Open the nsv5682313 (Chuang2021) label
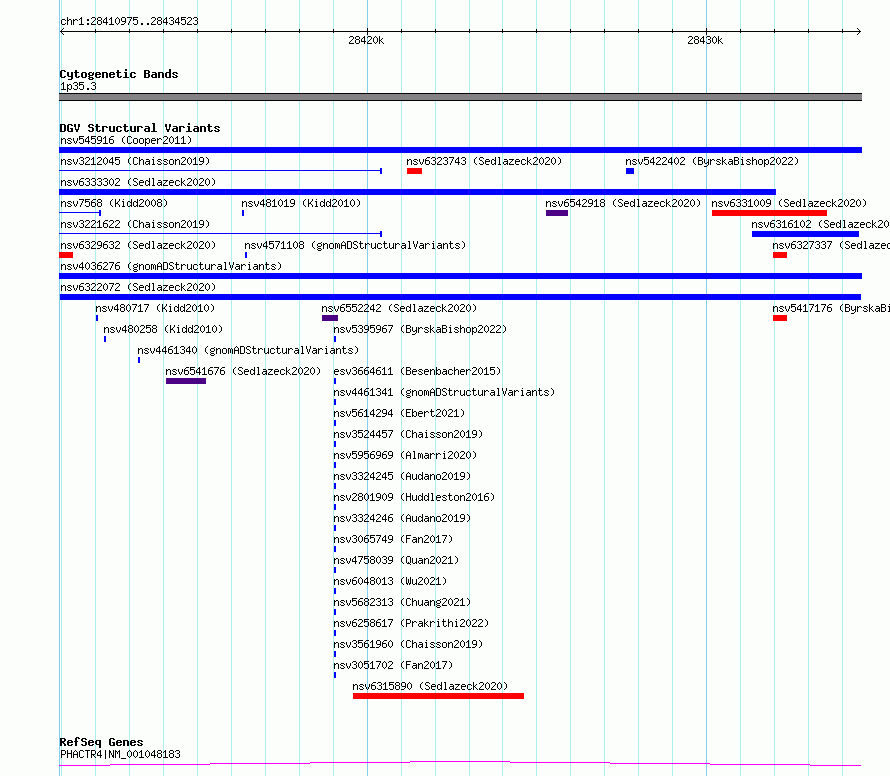Screen dimensions: 890x776 pos(402,602)
